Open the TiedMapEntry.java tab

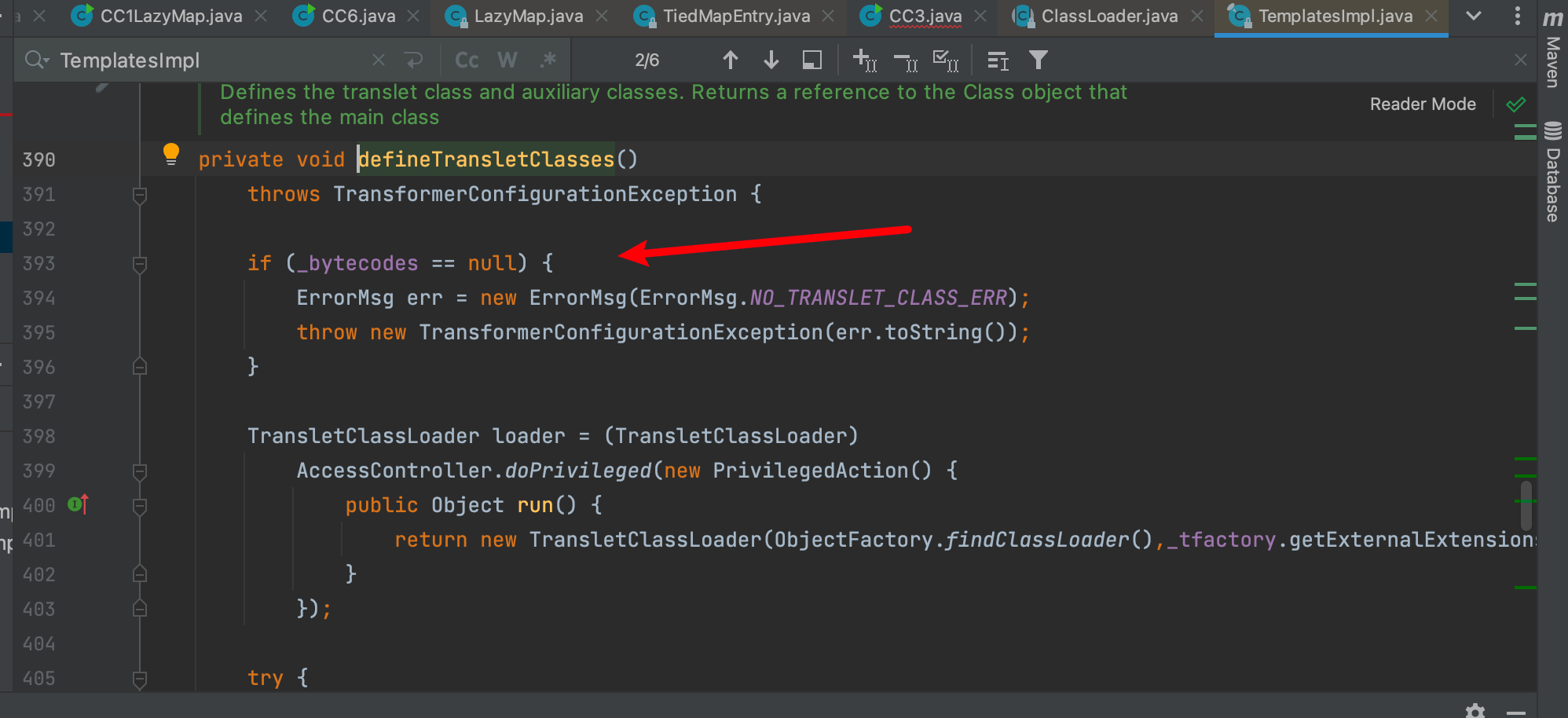722,16
